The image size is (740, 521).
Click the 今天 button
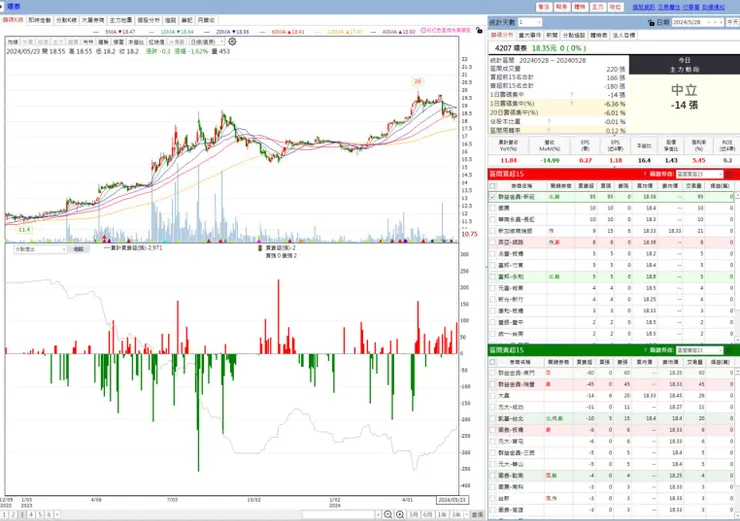pyautogui.click(x=732, y=22)
